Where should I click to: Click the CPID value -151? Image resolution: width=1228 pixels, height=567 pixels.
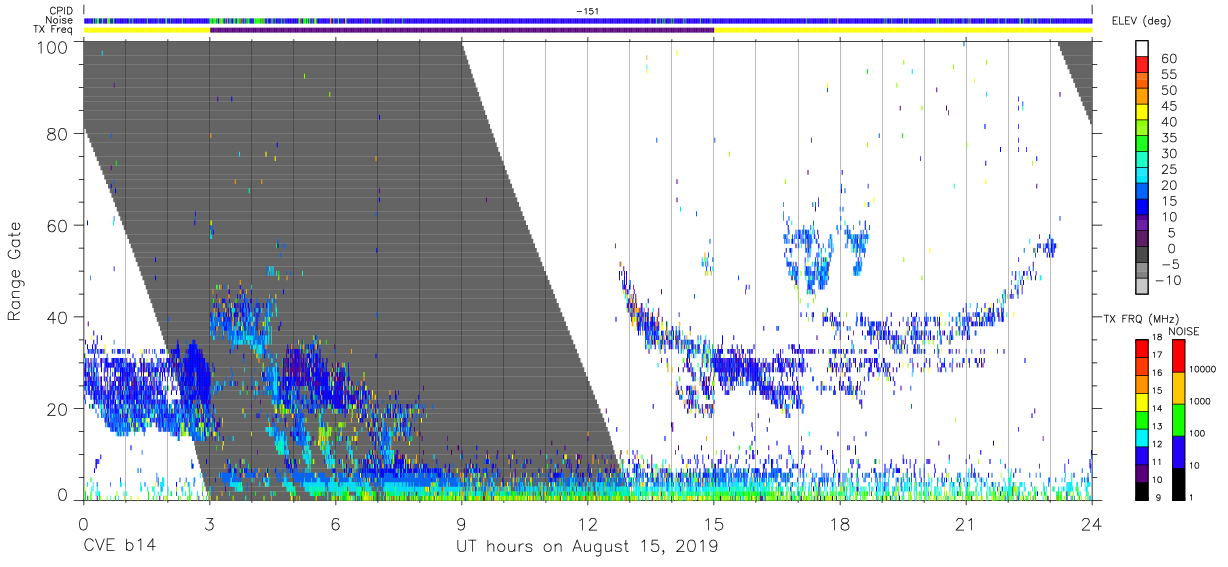(588, 10)
